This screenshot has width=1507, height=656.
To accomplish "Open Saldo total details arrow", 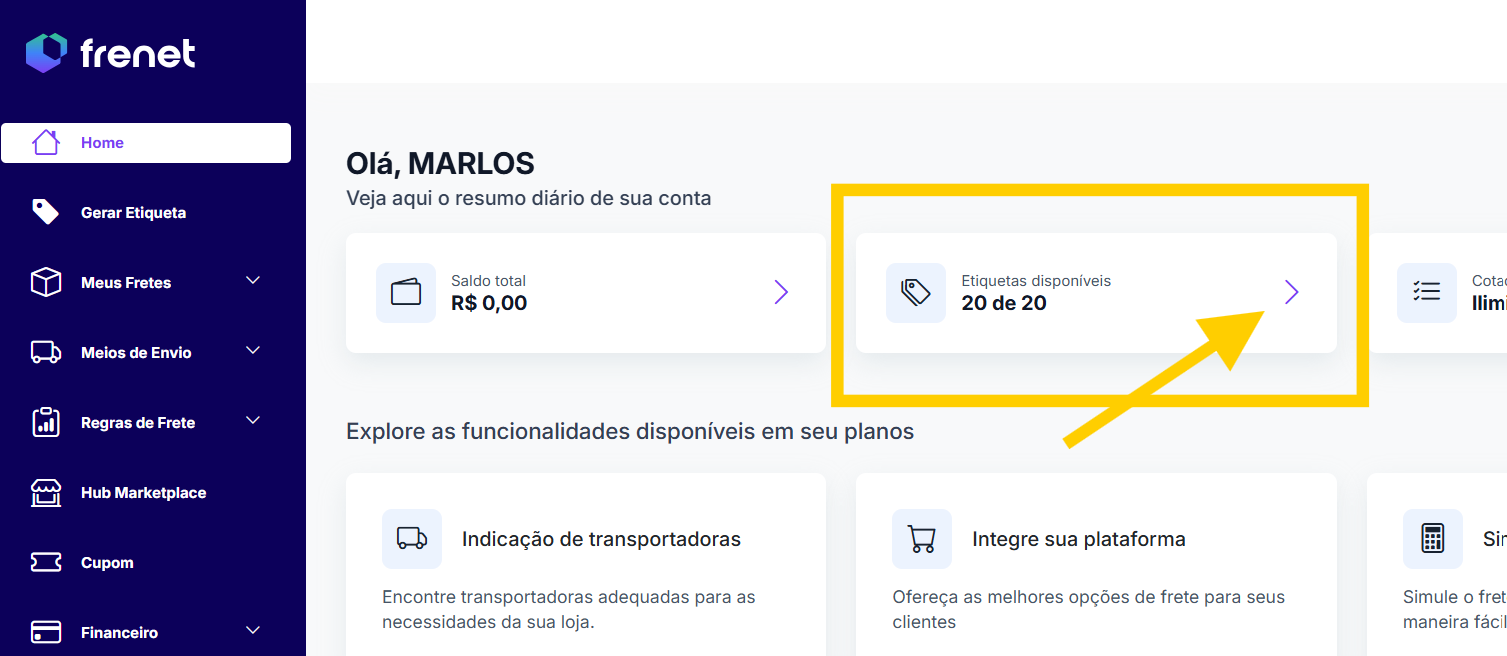I will [x=781, y=292].
